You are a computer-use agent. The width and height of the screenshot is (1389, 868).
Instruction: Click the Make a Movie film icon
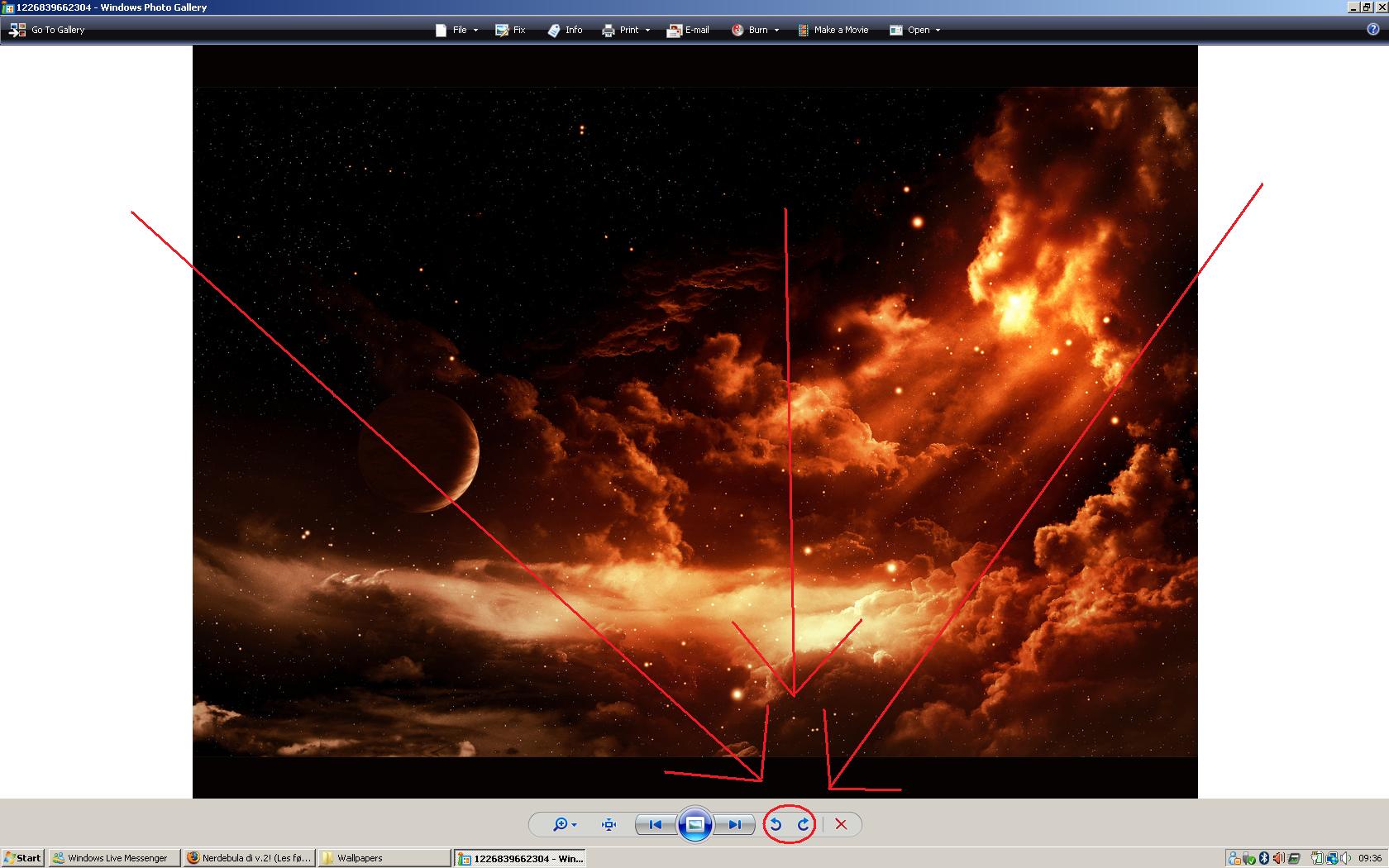[803, 30]
